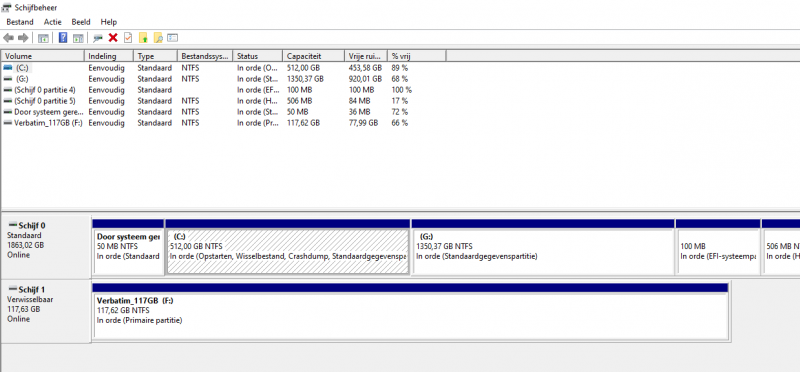Image resolution: width=800 pixels, height=372 pixels.
Task: Select the (G:) partition block on Schijf 0
Action: coord(543,247)
